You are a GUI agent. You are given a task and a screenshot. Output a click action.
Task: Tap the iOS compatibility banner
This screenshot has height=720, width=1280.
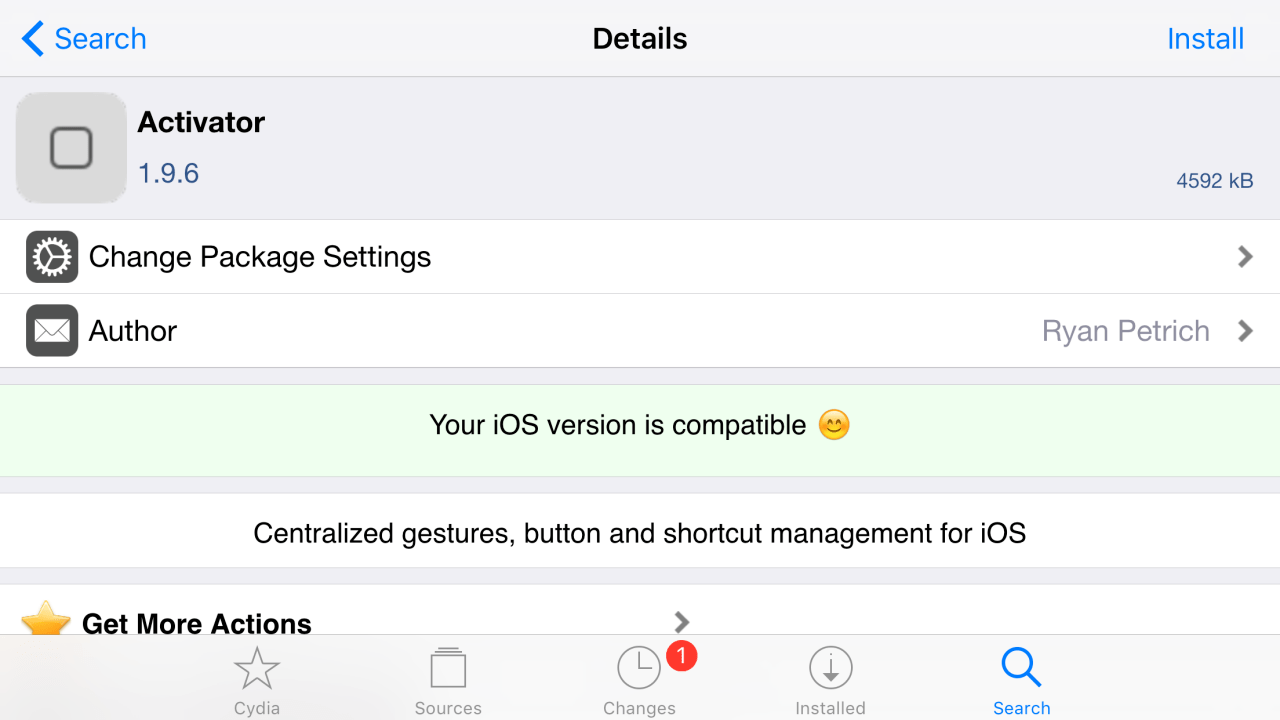640,425
